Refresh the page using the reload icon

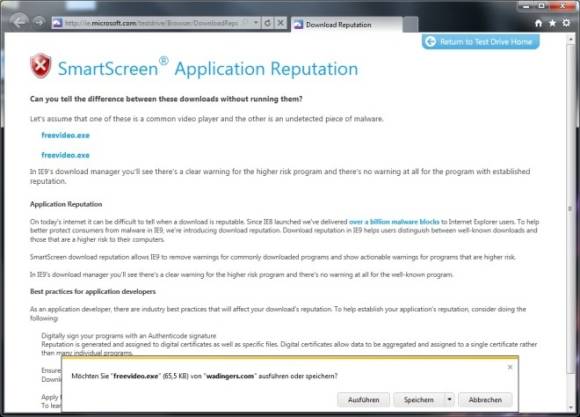click(267, 23)
